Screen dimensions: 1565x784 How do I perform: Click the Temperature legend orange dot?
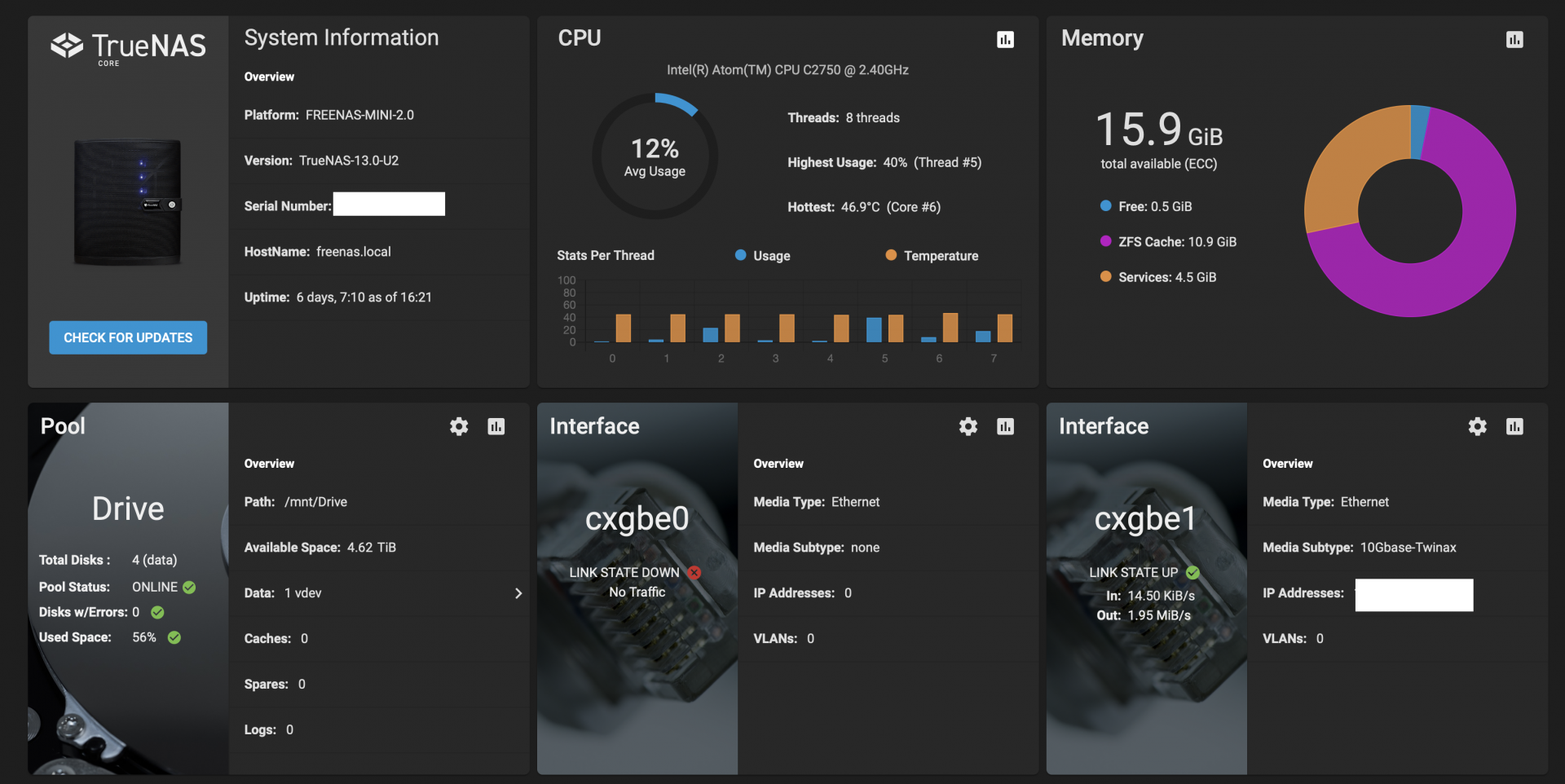891,255
